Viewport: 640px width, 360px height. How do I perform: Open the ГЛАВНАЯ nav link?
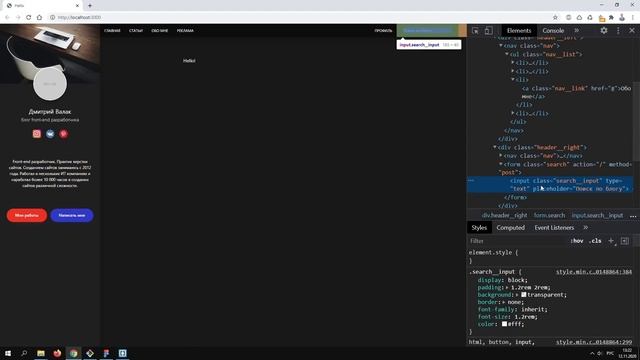[112, 31]
